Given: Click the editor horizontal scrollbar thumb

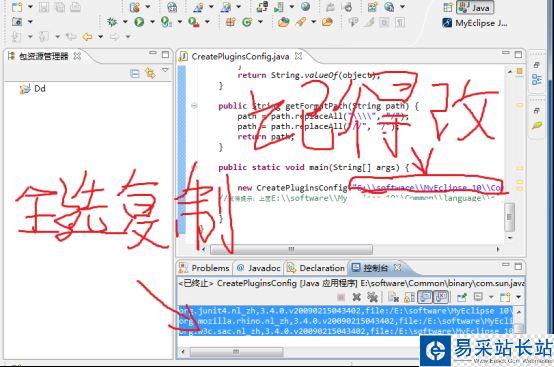Looking at the screenshot, I should [291, 249].
